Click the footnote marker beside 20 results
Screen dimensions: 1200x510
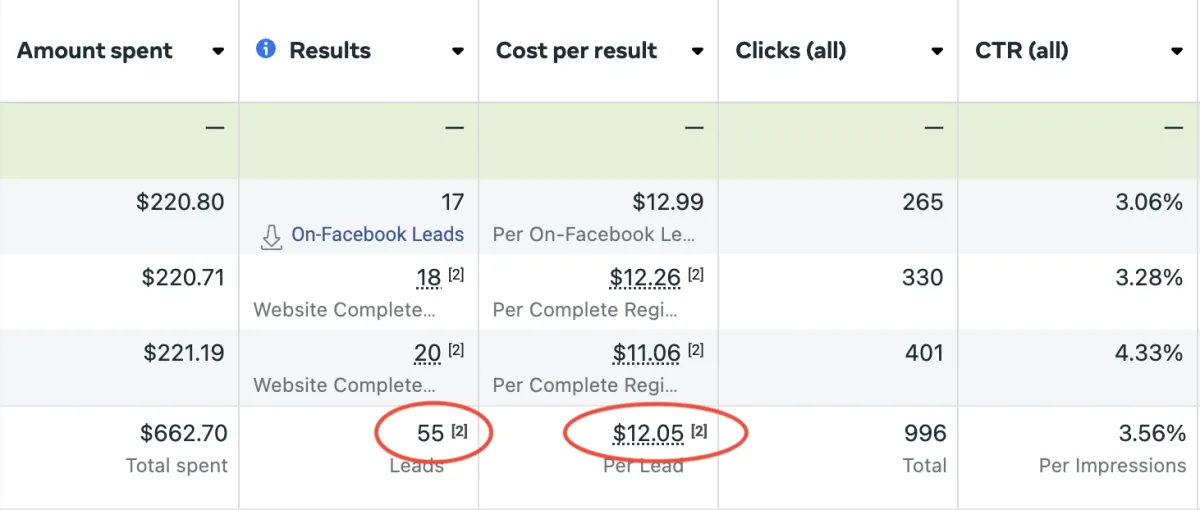(456, 350)
